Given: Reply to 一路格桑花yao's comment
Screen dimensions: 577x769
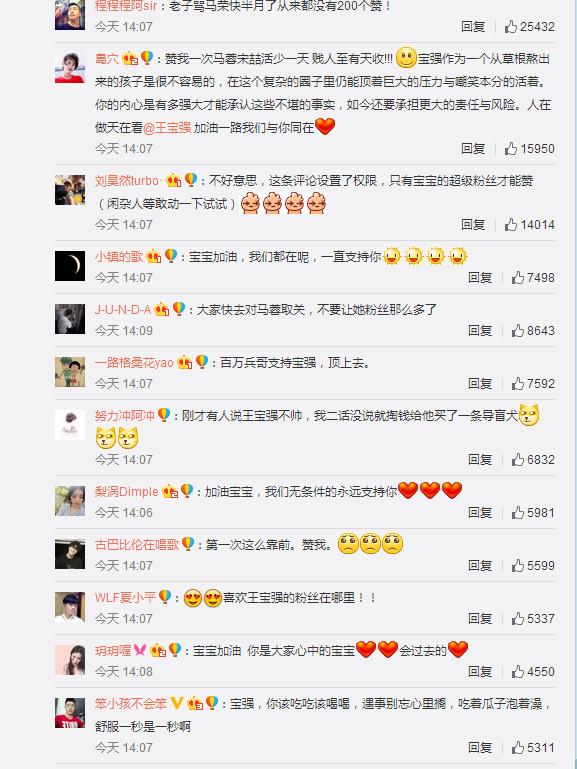Looking at the screenshot, I should click(x=480, y=384).
